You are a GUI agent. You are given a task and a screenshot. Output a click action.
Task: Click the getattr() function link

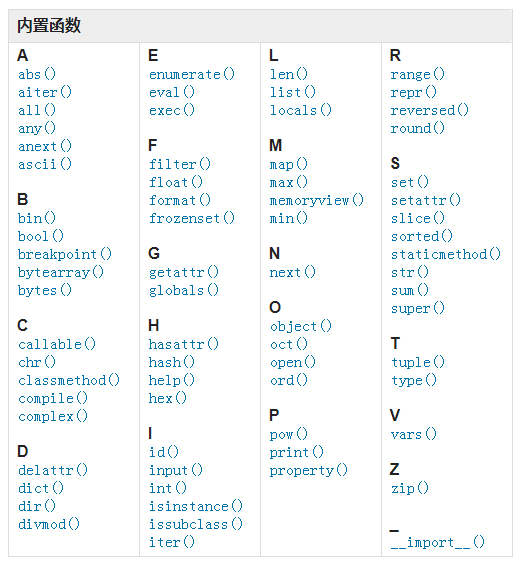(183, 272)
